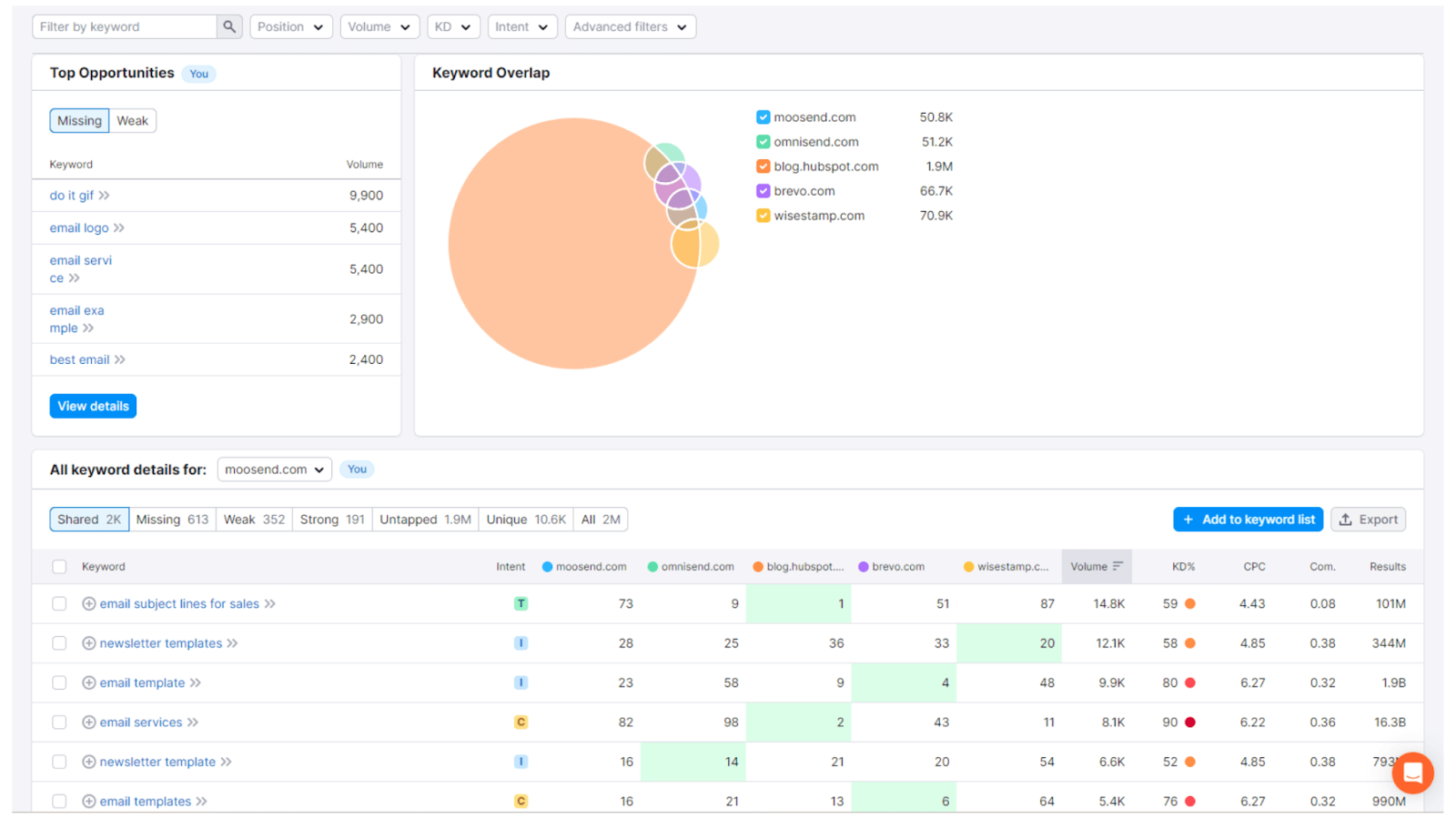Open the Intent filter dropdown

pyautogui.click(x=522, y=27)
